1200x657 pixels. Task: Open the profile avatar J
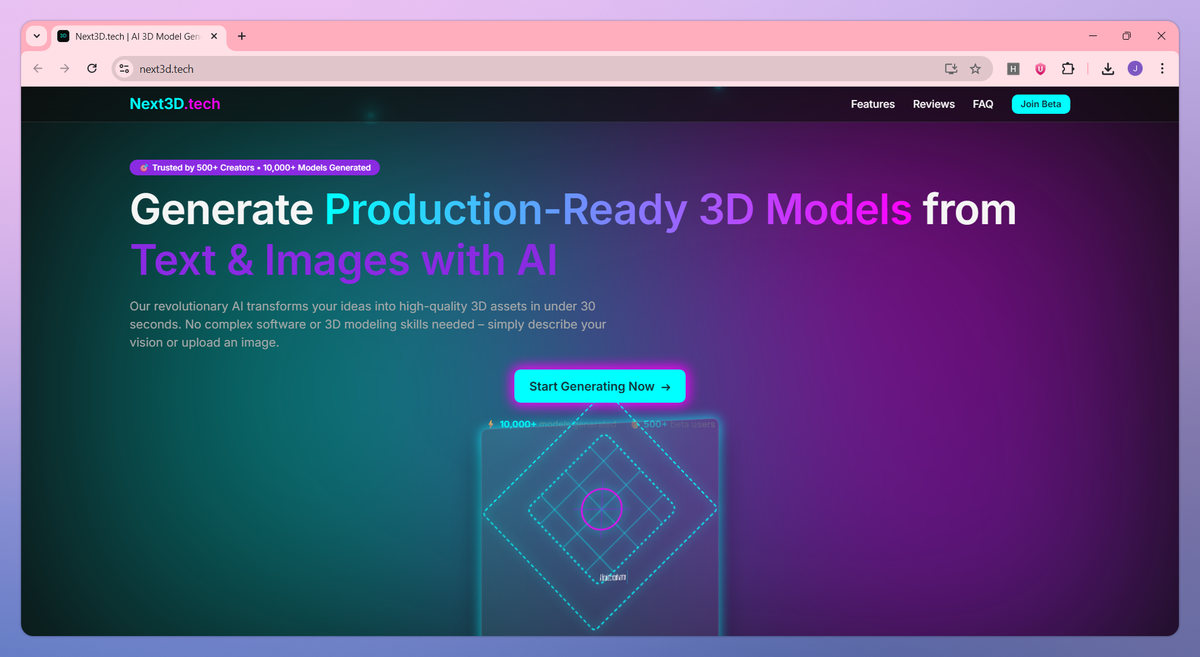coord(1135,69)
